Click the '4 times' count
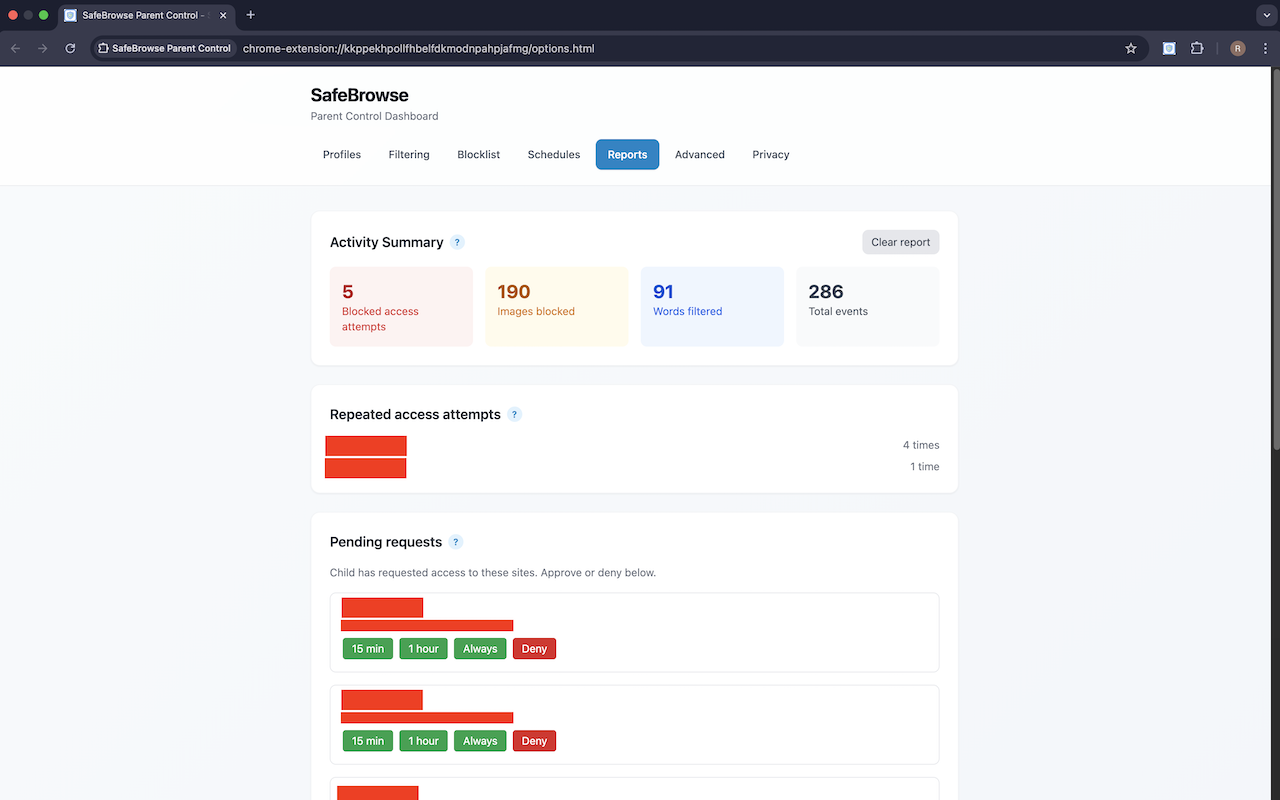The height and width of the screenshot is (800, 1280). point(921,445)
